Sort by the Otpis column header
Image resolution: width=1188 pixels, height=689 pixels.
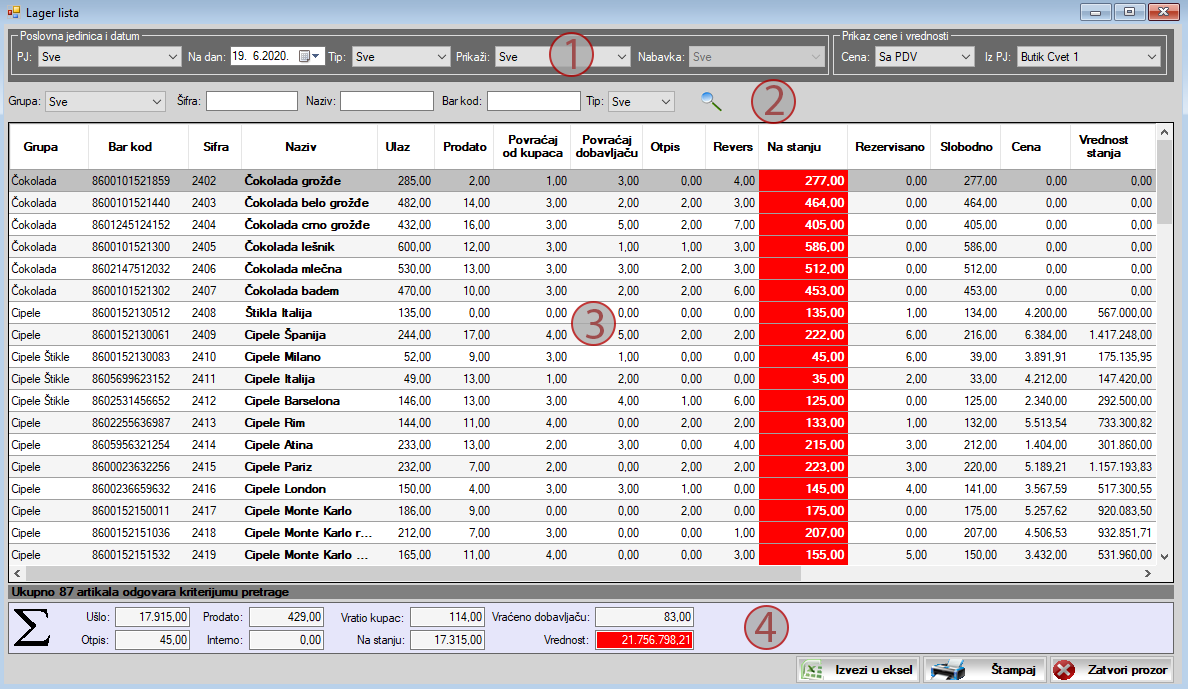click(674, 147)
